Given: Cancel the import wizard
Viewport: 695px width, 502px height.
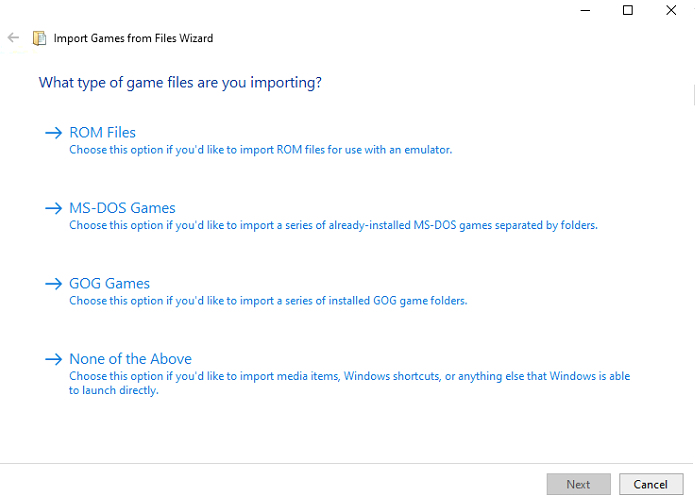Looking at the screenshot, I should coord(651,484).
